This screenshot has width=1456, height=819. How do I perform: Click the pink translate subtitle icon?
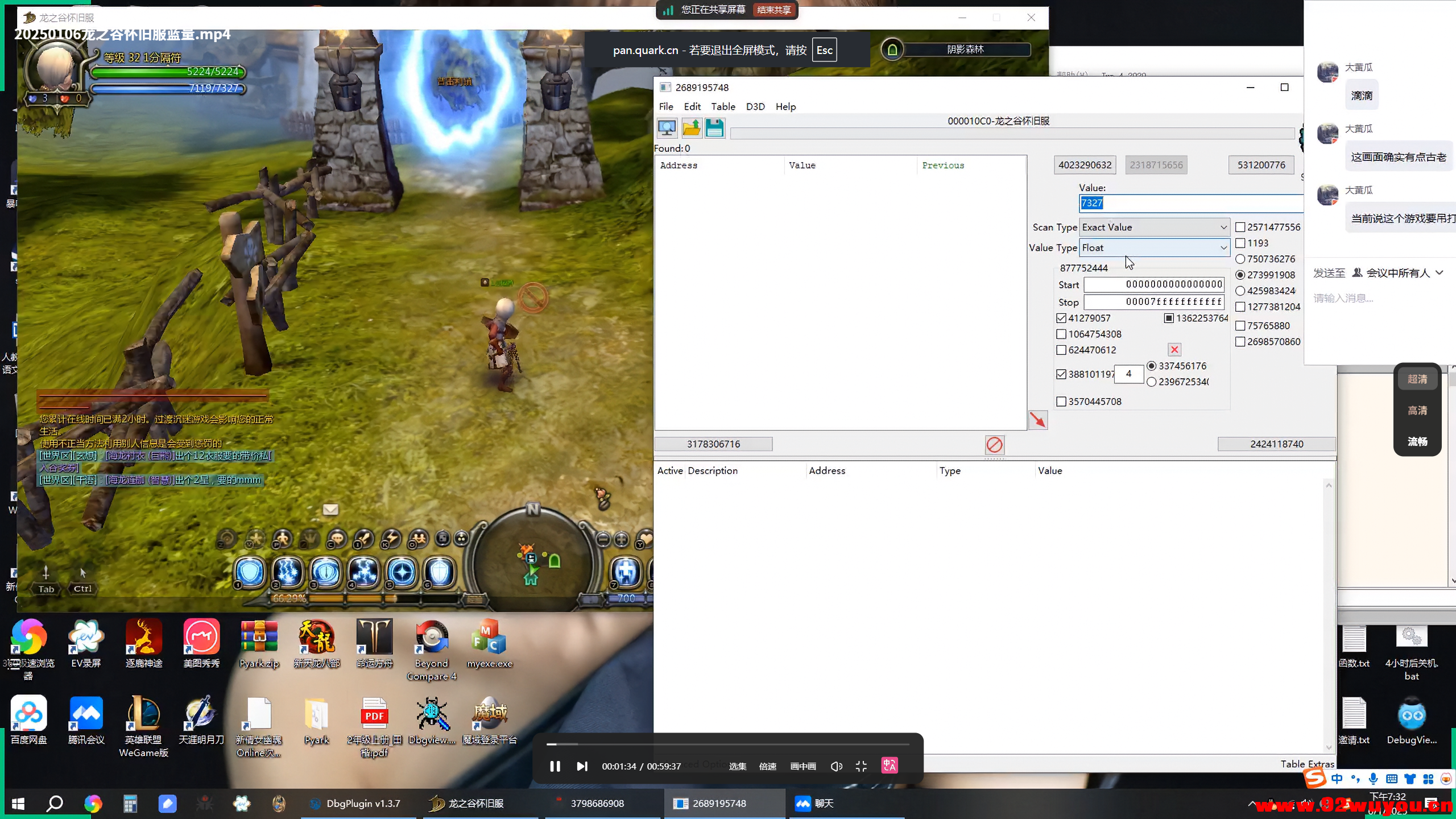[890, 766]
